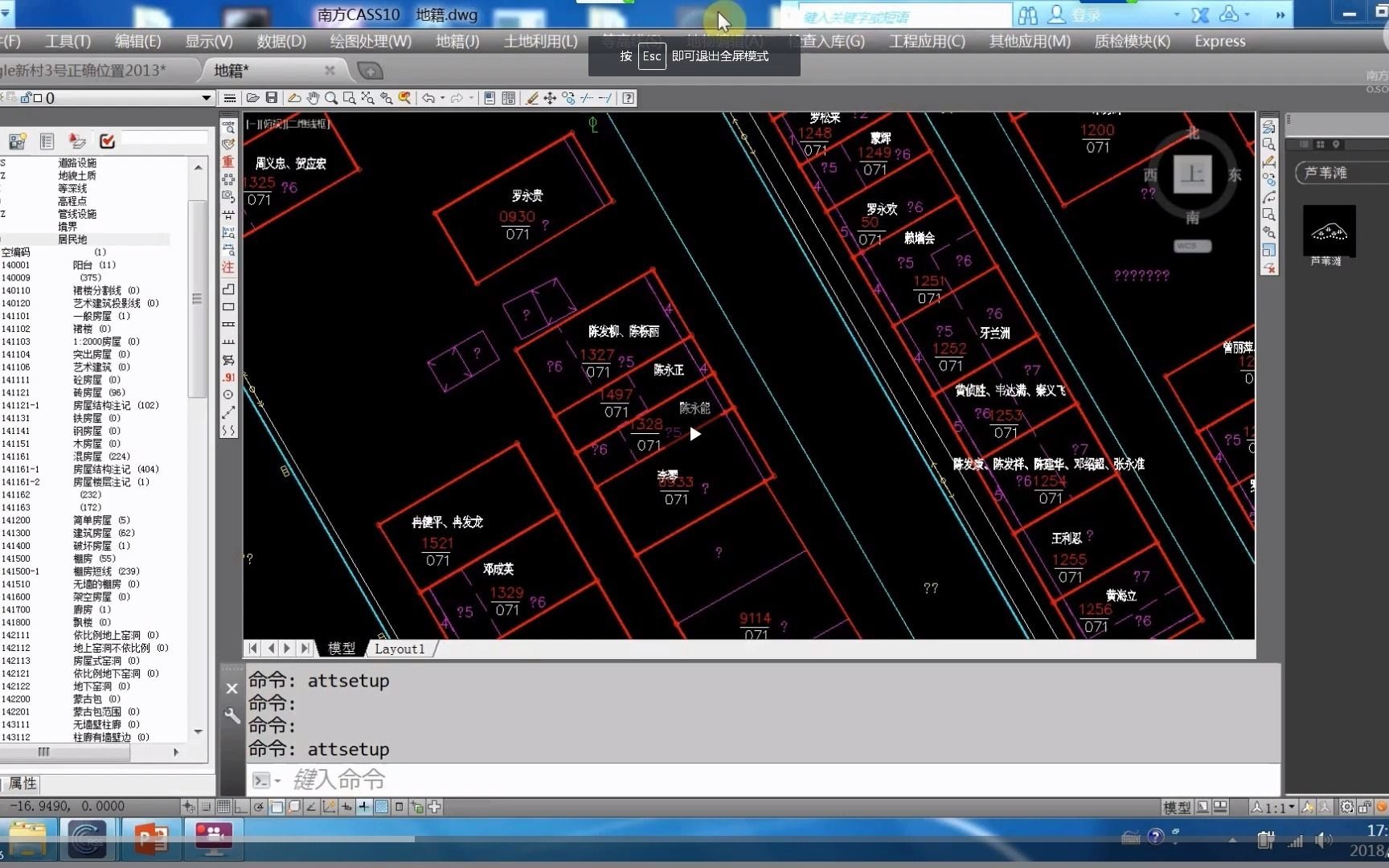This screenshot has height=868, width=1389.
Task: Click the Undo arrow icon
Action: point(428,98)
